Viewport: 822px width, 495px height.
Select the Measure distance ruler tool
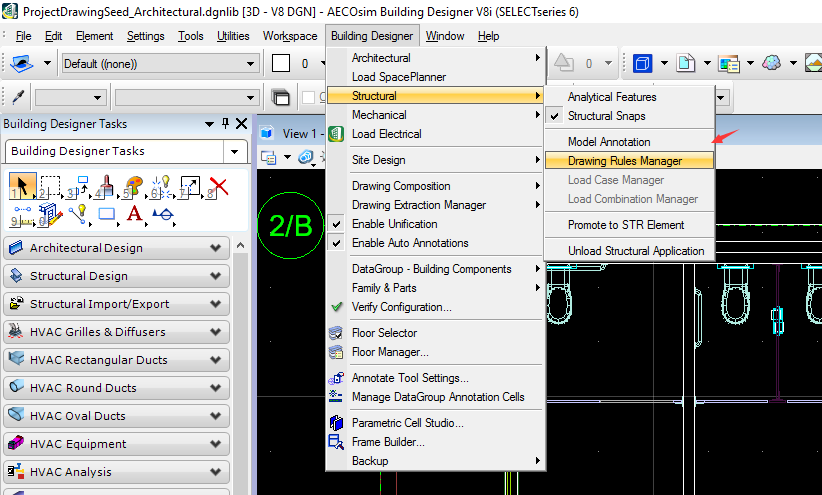(x=22, y=215)
